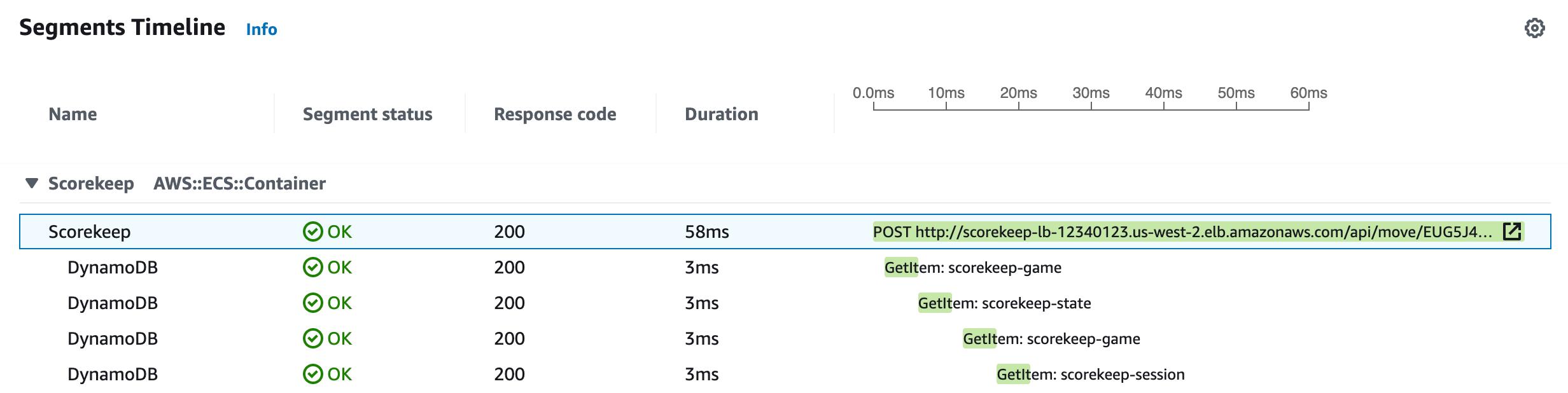
Task: Select the Scorekeep segment name in highlighted row
Action: click(89, 231)
